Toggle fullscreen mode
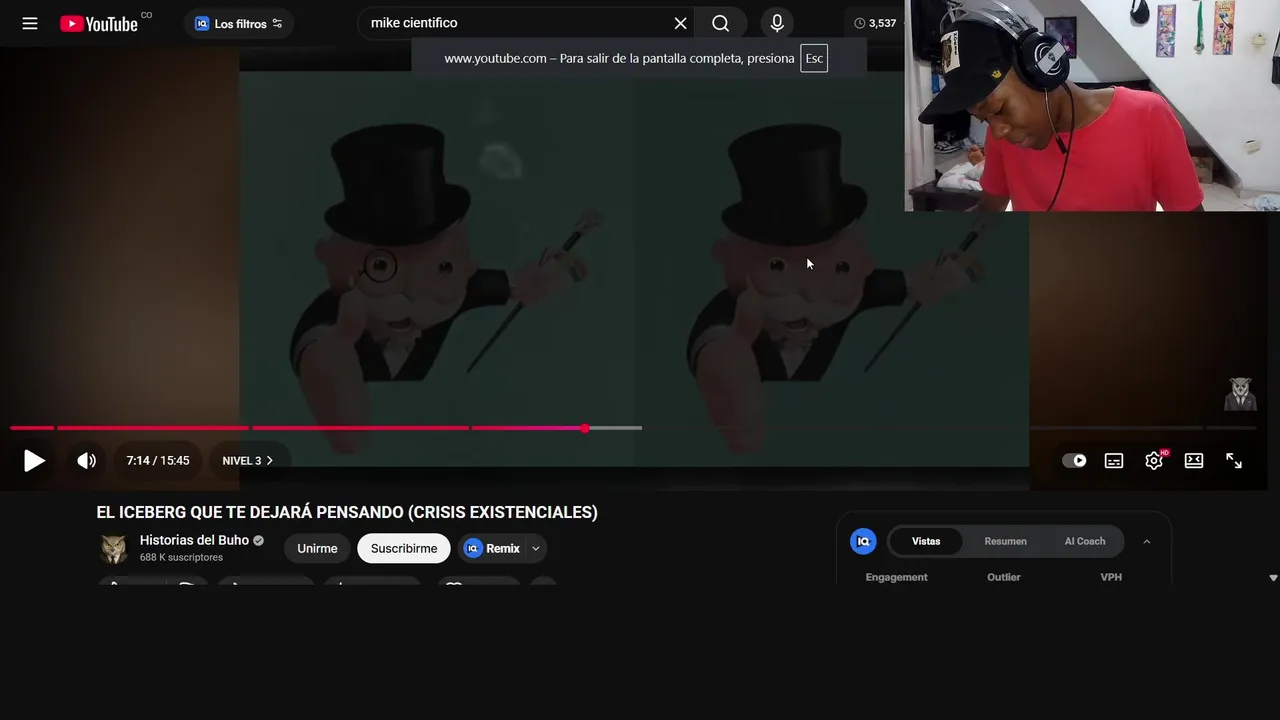The image size is (1280, 720). (1234, 461)
